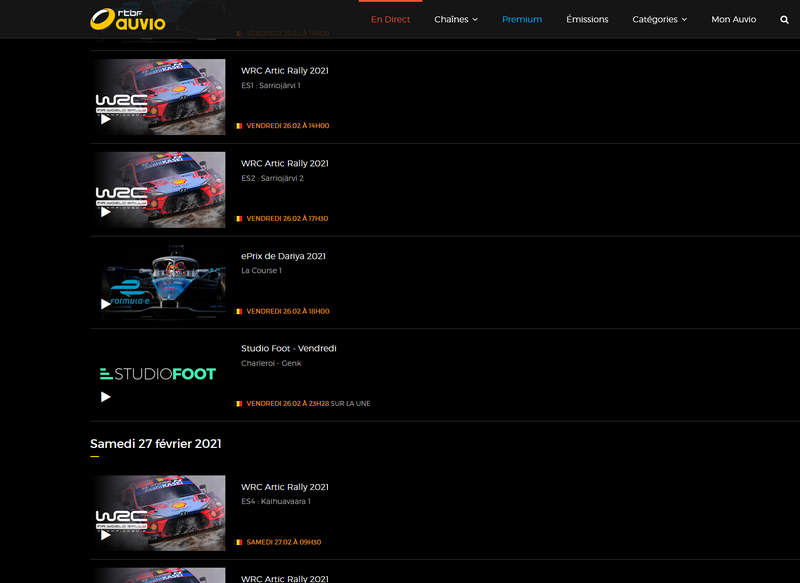
Task: Click subtitle 'ES1 : Sarriojärvi 1'
Action: tap(271, 86)
